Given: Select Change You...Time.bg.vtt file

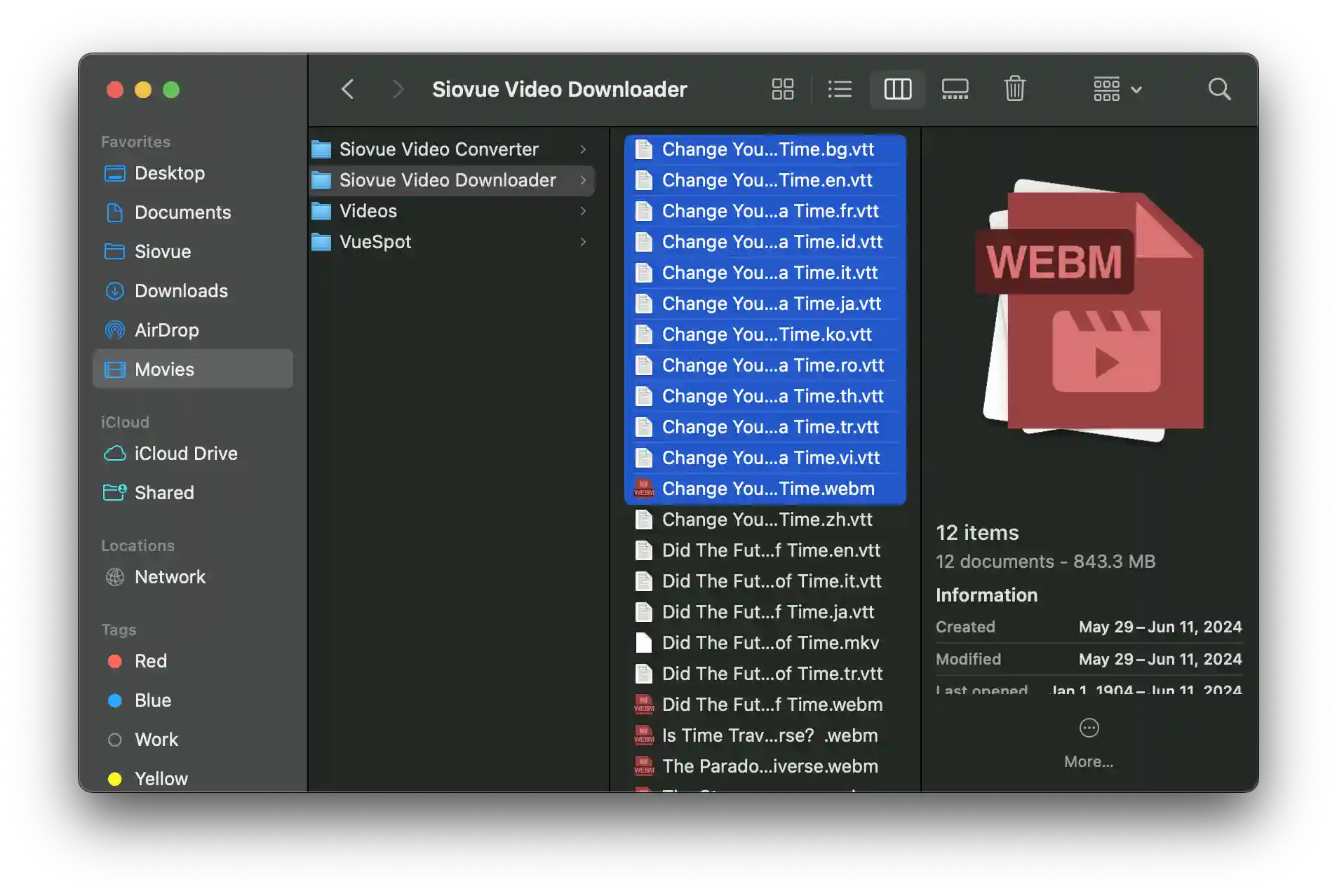Looking at the screenshot, I should [x=765, y=149].
